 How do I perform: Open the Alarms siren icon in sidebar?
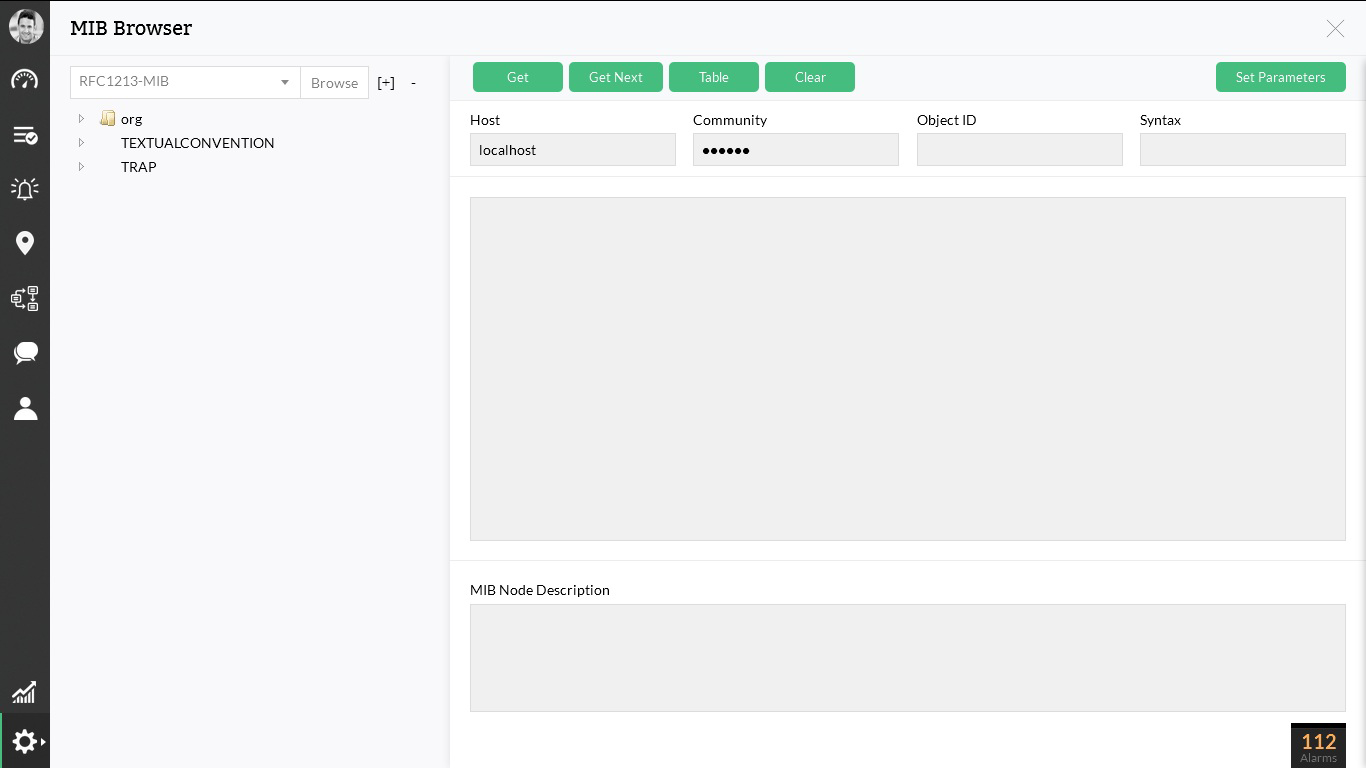coord(25,188)
